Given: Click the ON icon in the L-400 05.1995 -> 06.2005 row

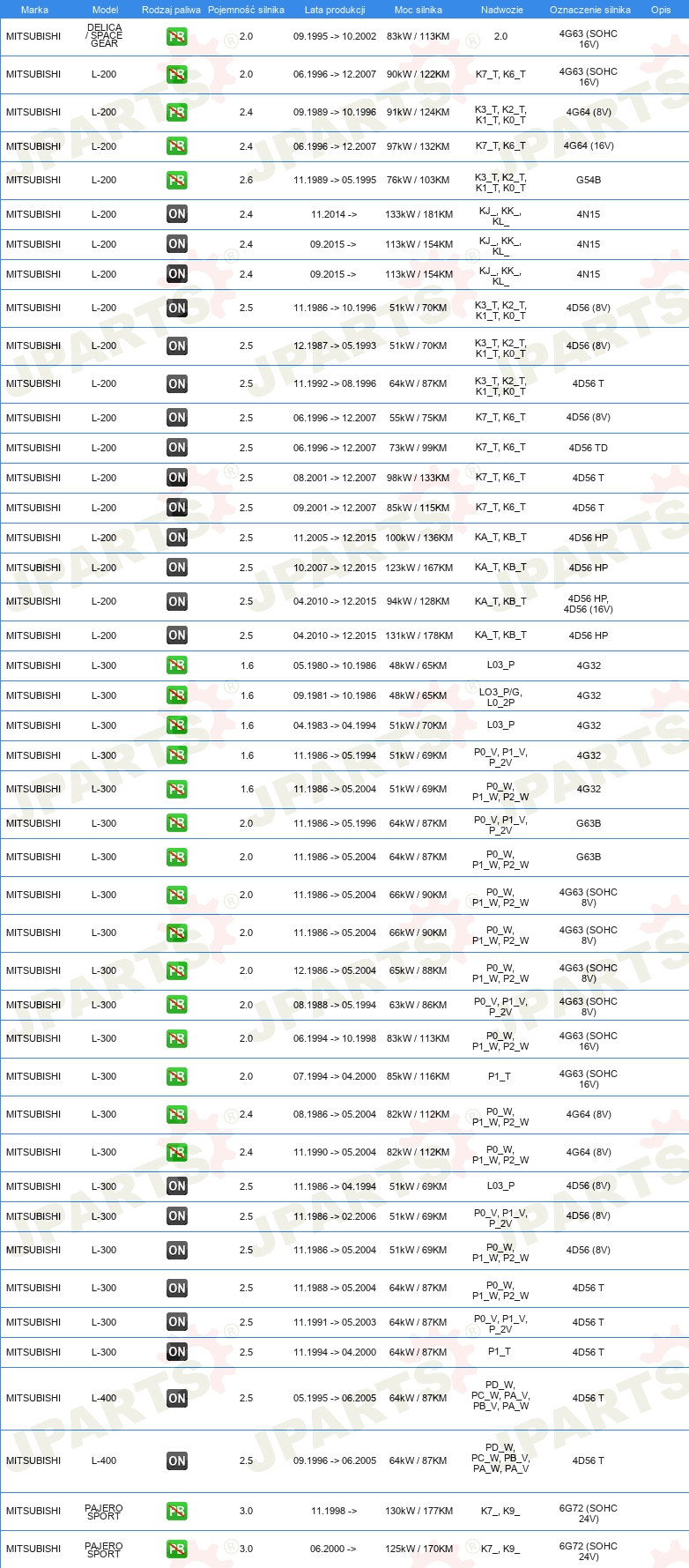Looking at the screenshot, I should click(x=177, y=1399).
